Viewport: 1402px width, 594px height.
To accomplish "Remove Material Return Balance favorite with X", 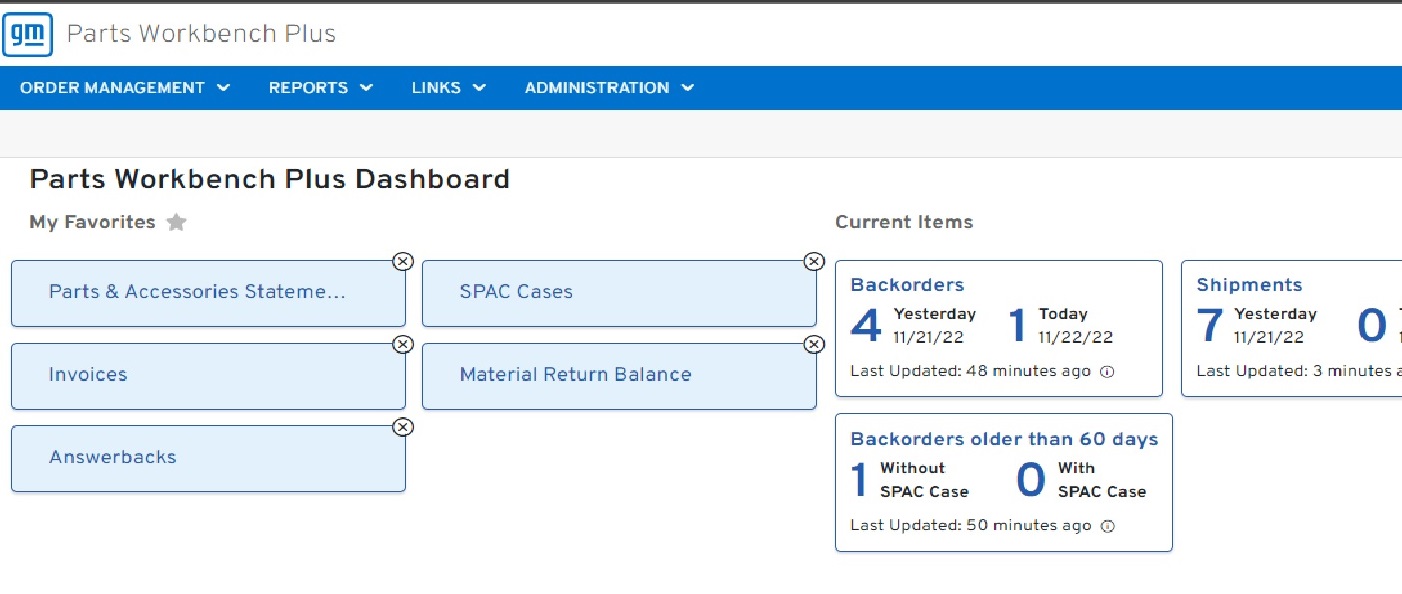I will click(814, 344).
